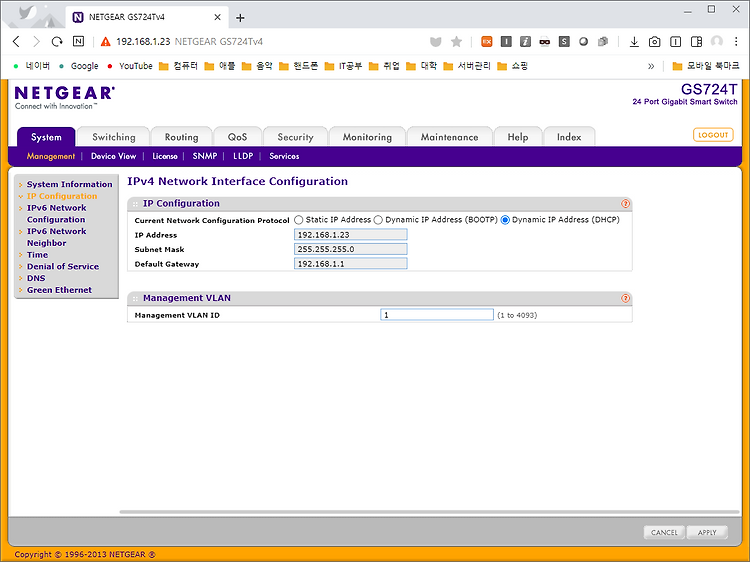
Task: Show hidden bookmarks with the chevron
Action: coord(651,66)
